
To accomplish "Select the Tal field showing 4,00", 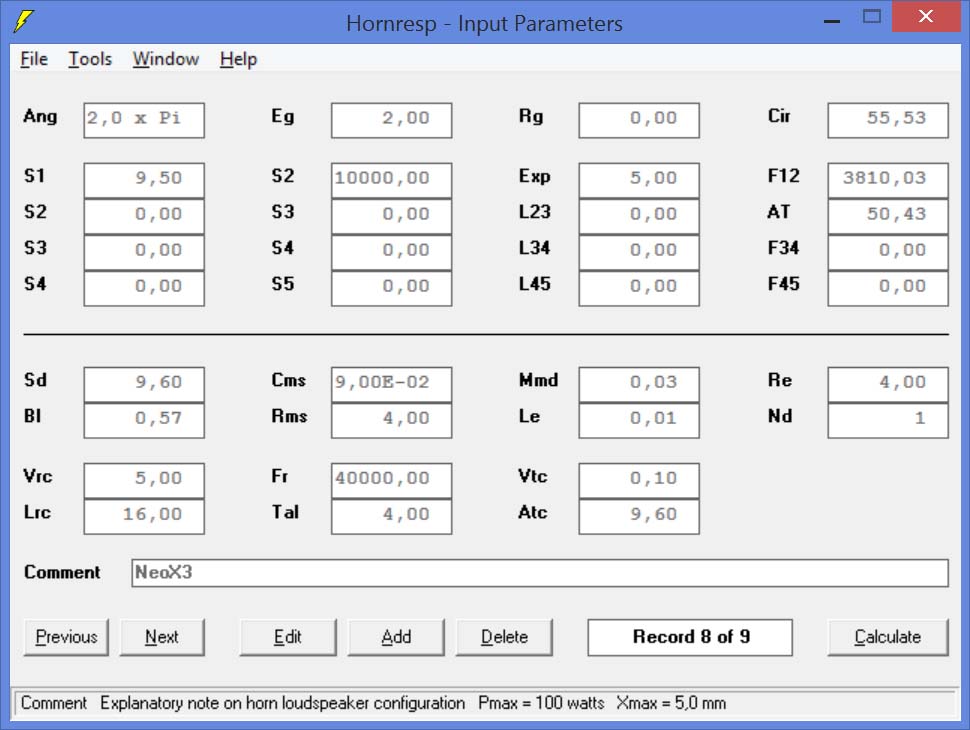I will pyautogui.click(x=392, y=517).
